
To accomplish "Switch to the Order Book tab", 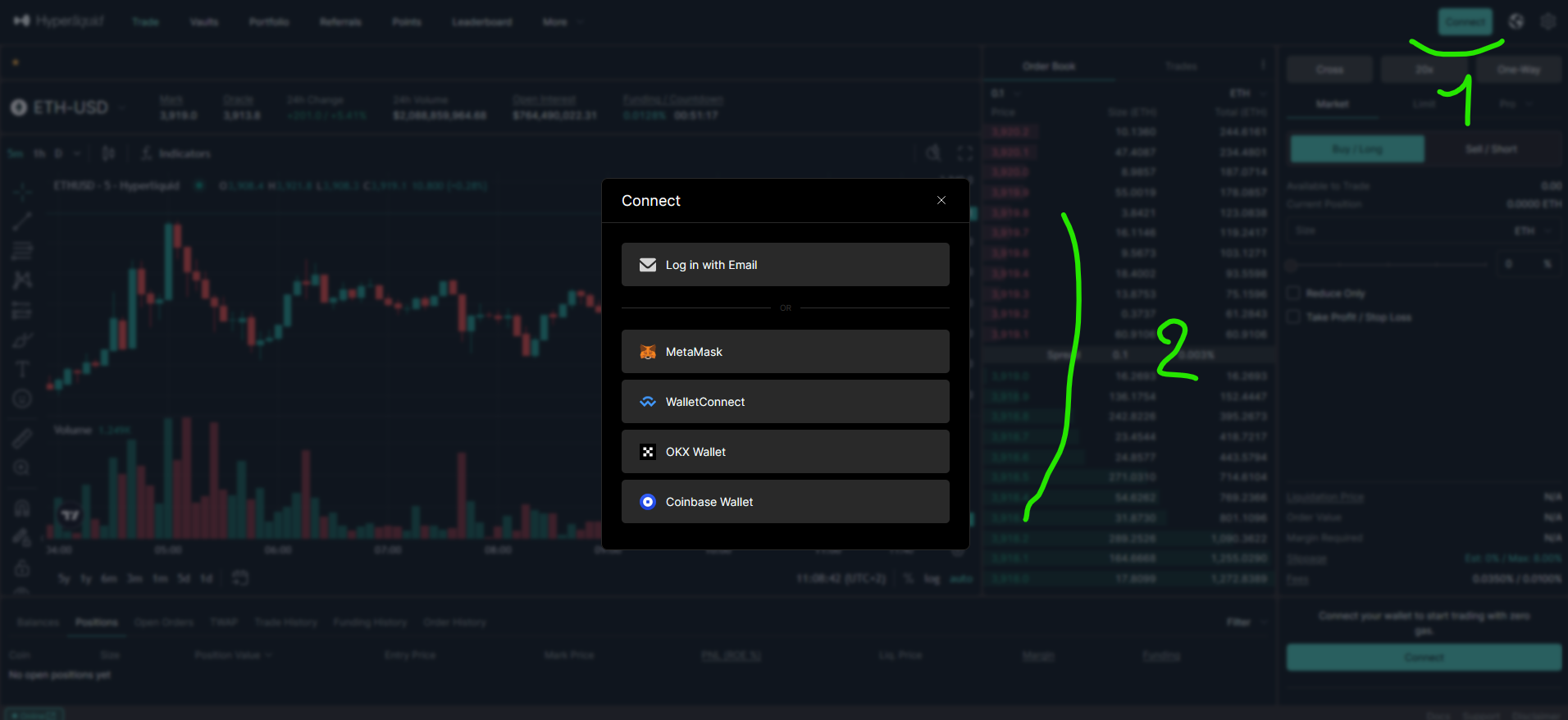I will tap(1049, 66).
